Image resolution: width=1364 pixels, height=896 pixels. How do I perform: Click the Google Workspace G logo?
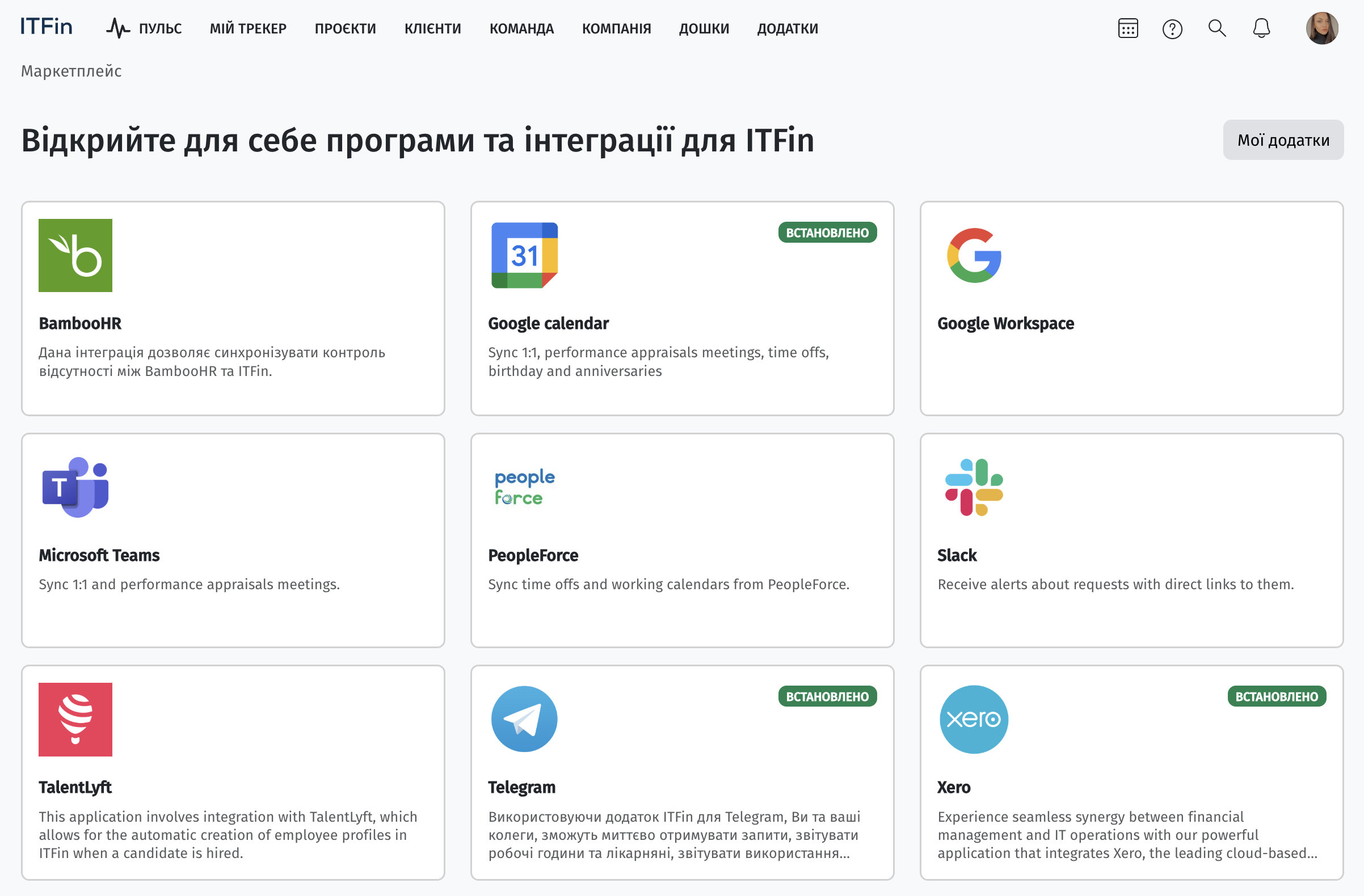(974, 256)
